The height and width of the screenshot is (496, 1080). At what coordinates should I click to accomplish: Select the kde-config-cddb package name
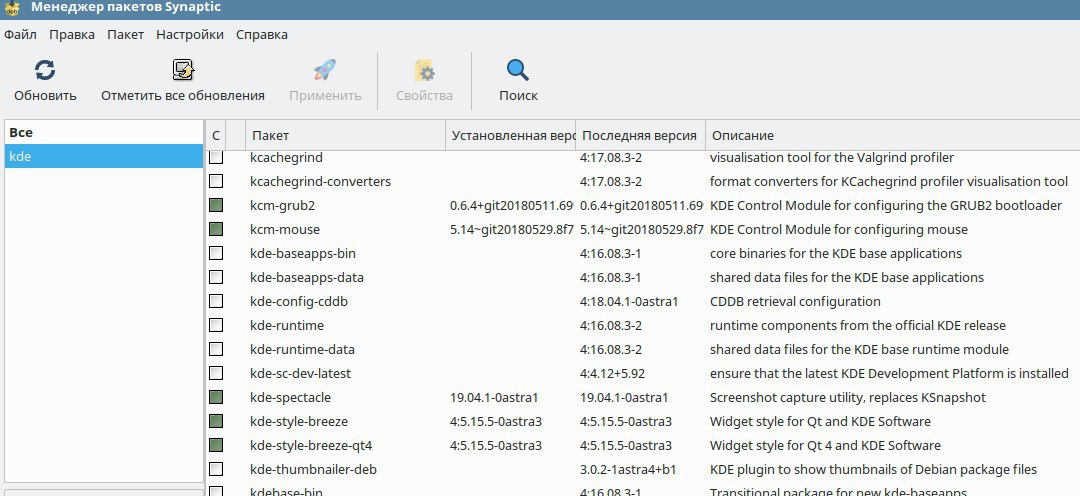click(299, 302)
